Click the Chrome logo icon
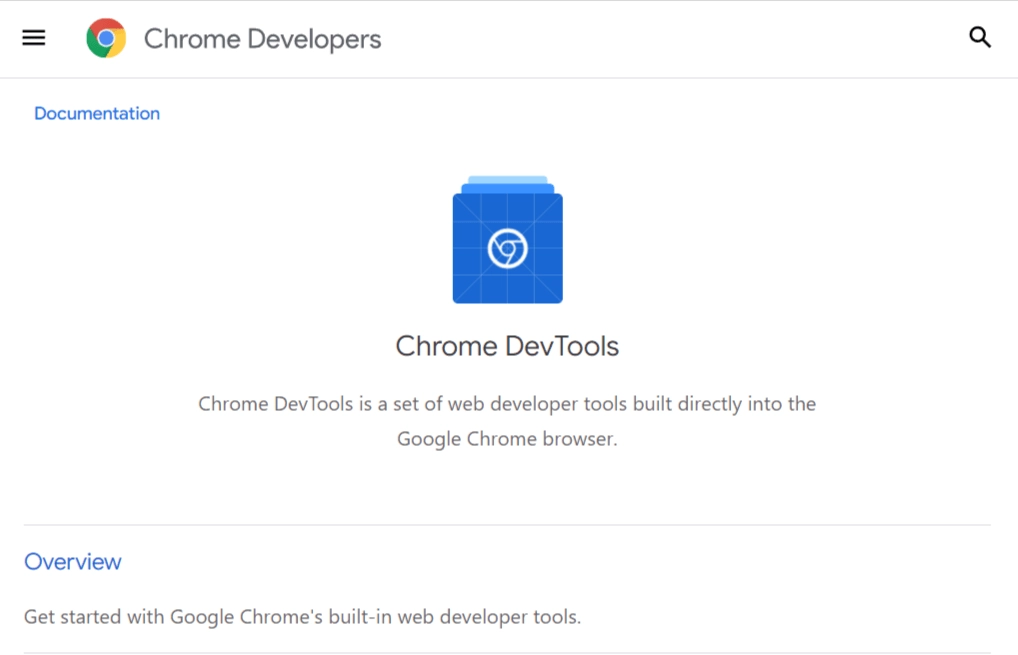The height and width of the screenshot is (655, 1018). coord(106,38)
